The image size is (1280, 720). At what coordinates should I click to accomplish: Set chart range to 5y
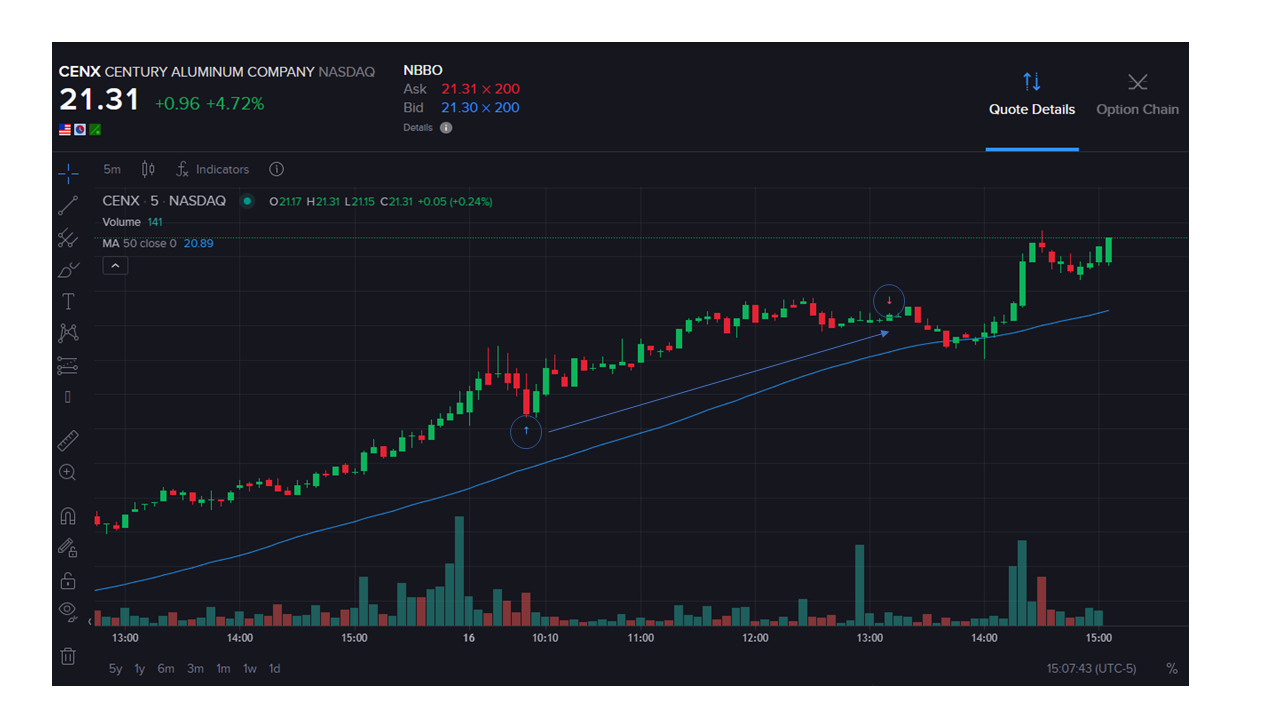116,669
